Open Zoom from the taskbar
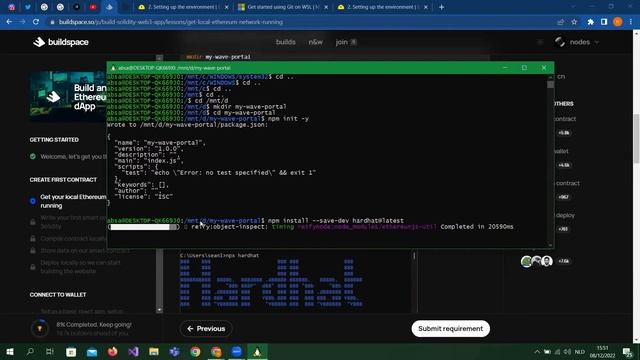 tap(237, 352)
